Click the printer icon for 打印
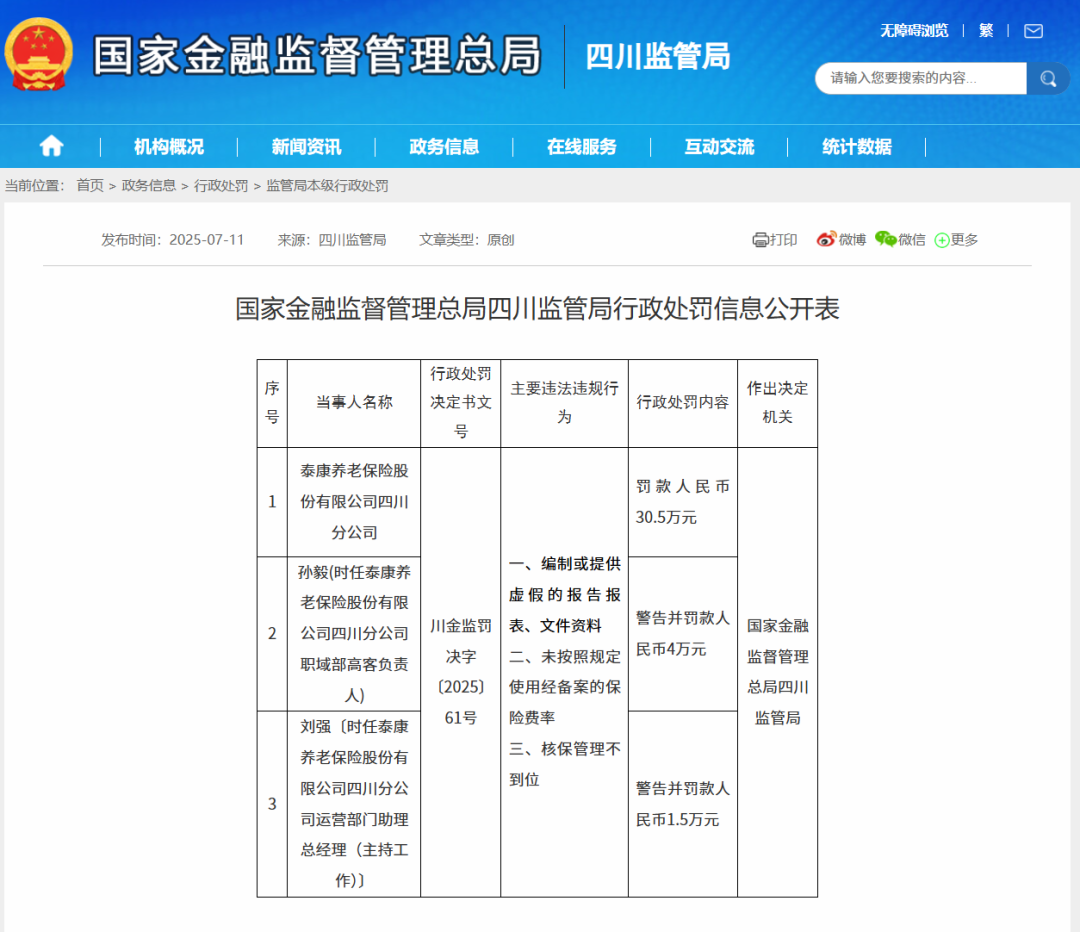The height and width of the screenshot is (932, 1080). 760,240
